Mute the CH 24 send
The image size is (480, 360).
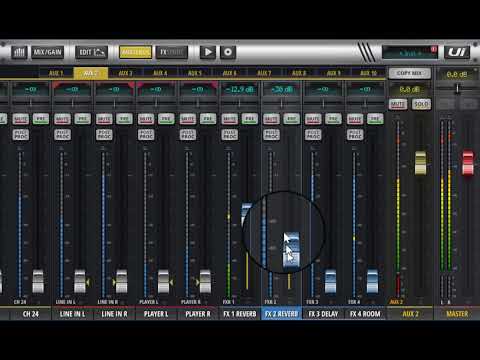(21, 119)
